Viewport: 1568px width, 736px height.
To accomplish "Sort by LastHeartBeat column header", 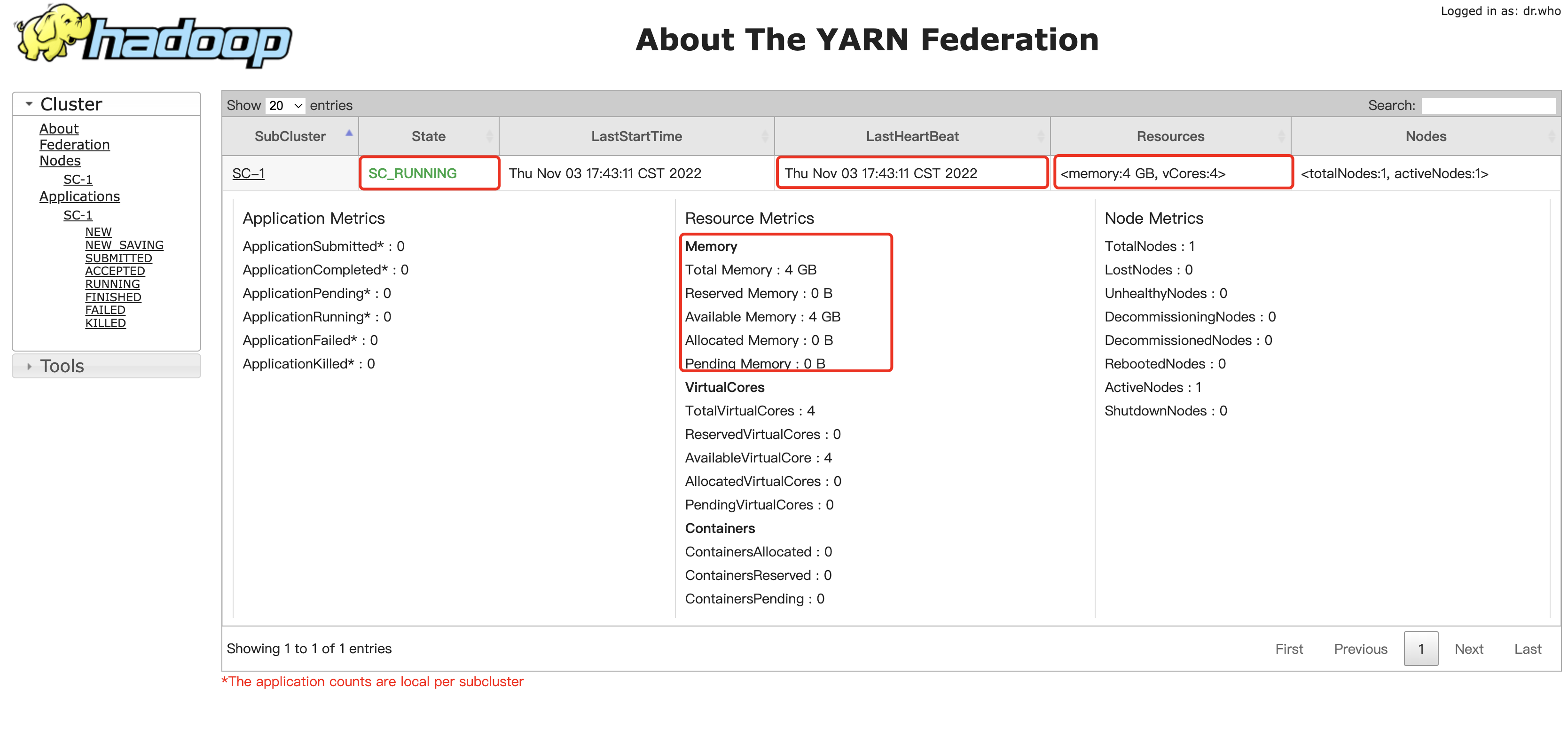I will click(911, 136).
